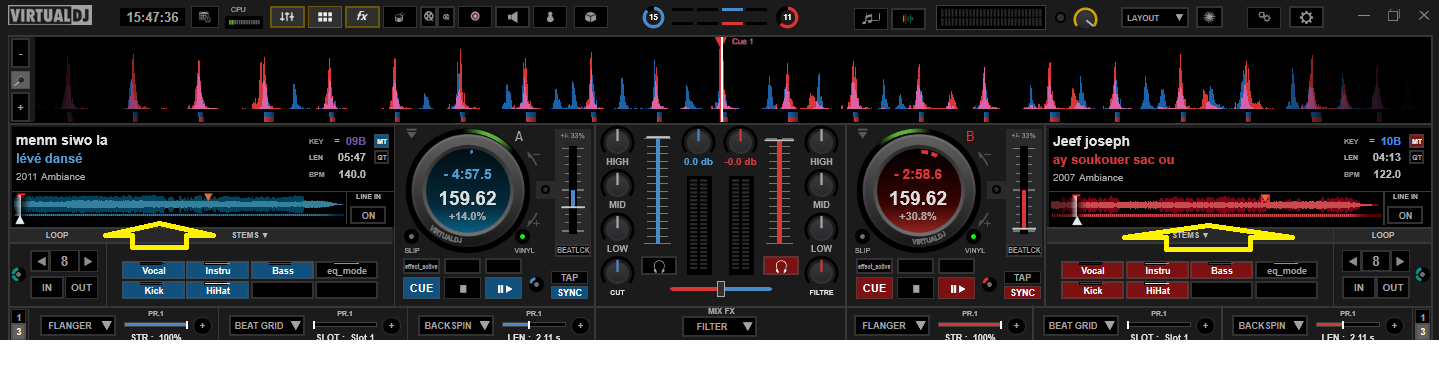Click the plus next to deck A FLANGER

[201, 325]
